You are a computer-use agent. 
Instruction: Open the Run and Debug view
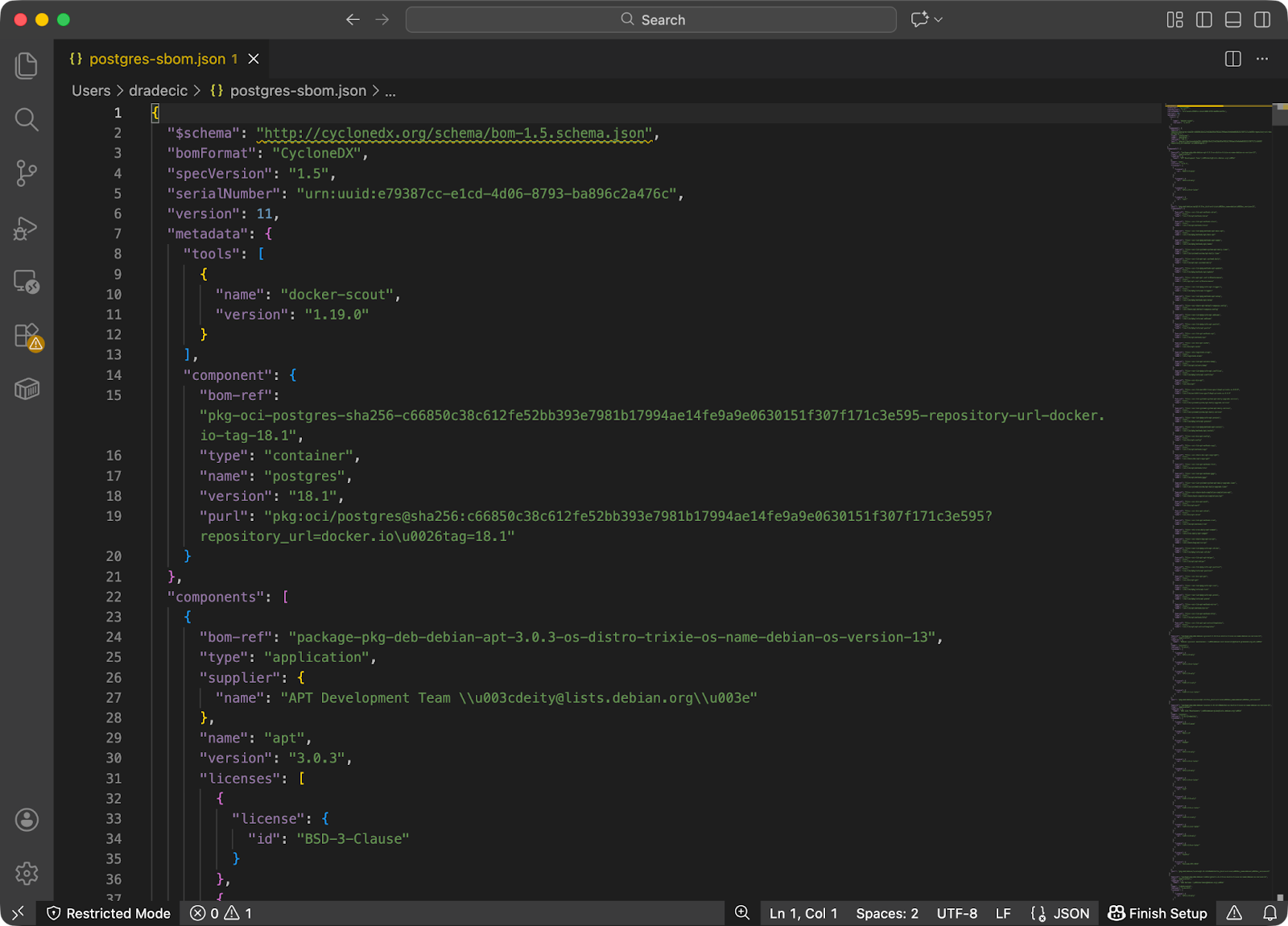pos(27,229)
